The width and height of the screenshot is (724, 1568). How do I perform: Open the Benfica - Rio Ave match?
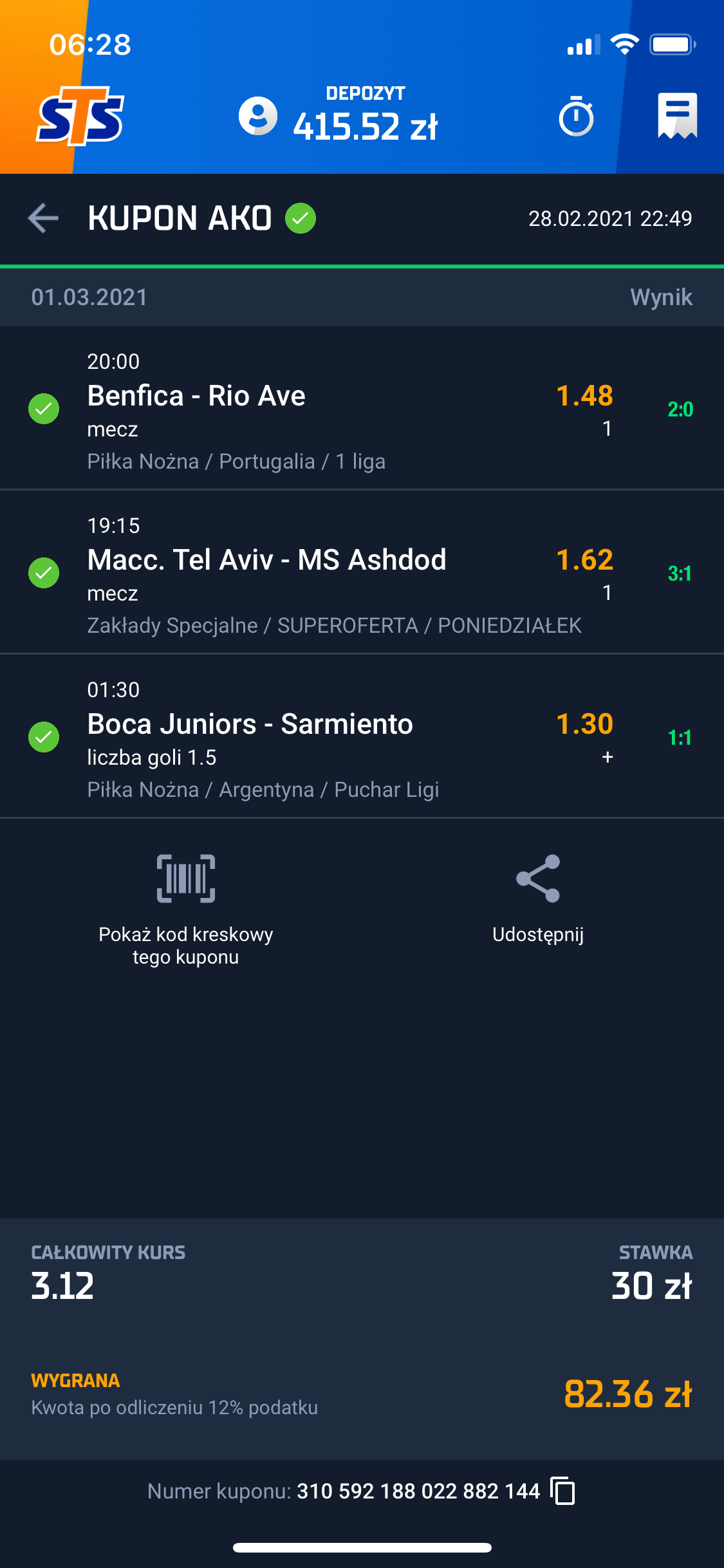[196, 396]
